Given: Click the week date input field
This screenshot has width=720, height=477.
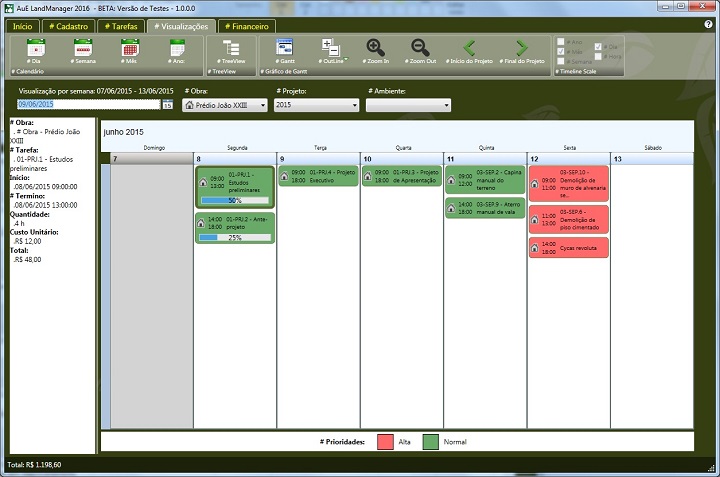Looking at the screenshot, I should 89,104.
